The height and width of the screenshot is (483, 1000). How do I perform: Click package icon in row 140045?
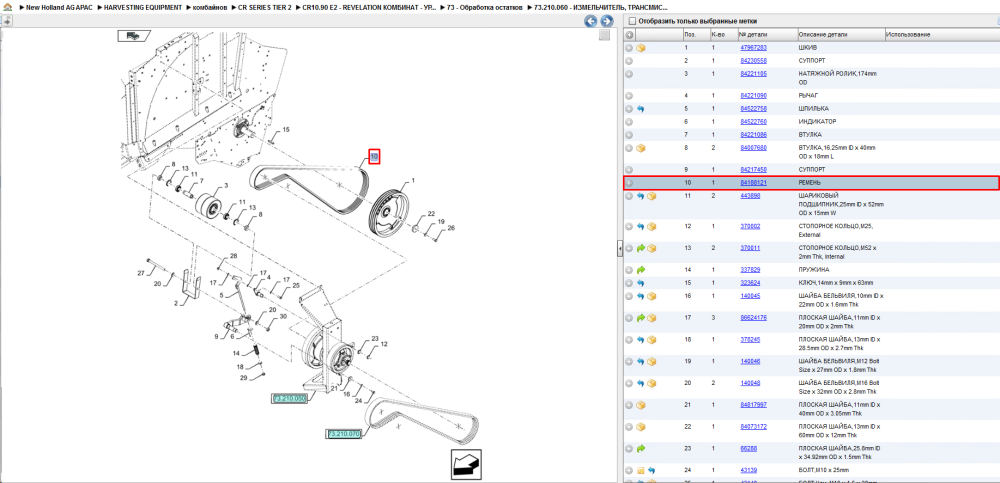coord(651,296)
